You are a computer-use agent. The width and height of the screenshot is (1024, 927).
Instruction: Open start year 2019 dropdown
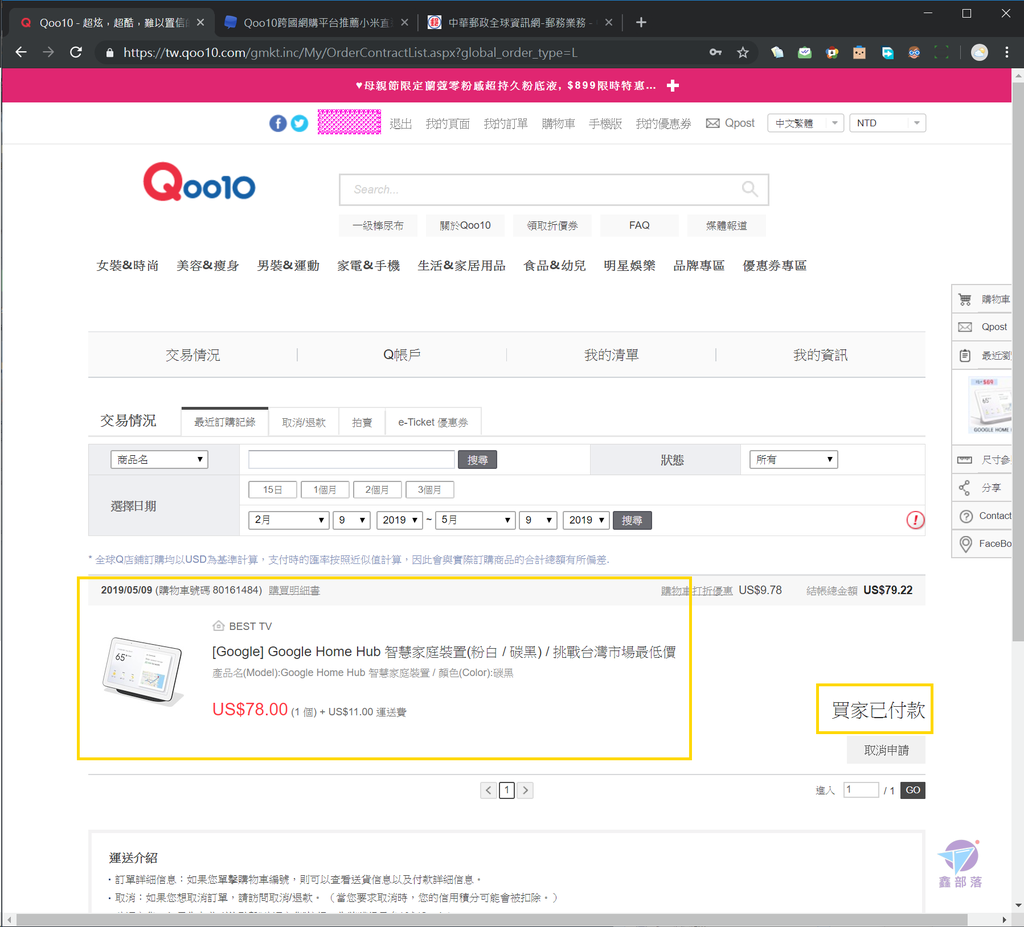click(399, 520)
